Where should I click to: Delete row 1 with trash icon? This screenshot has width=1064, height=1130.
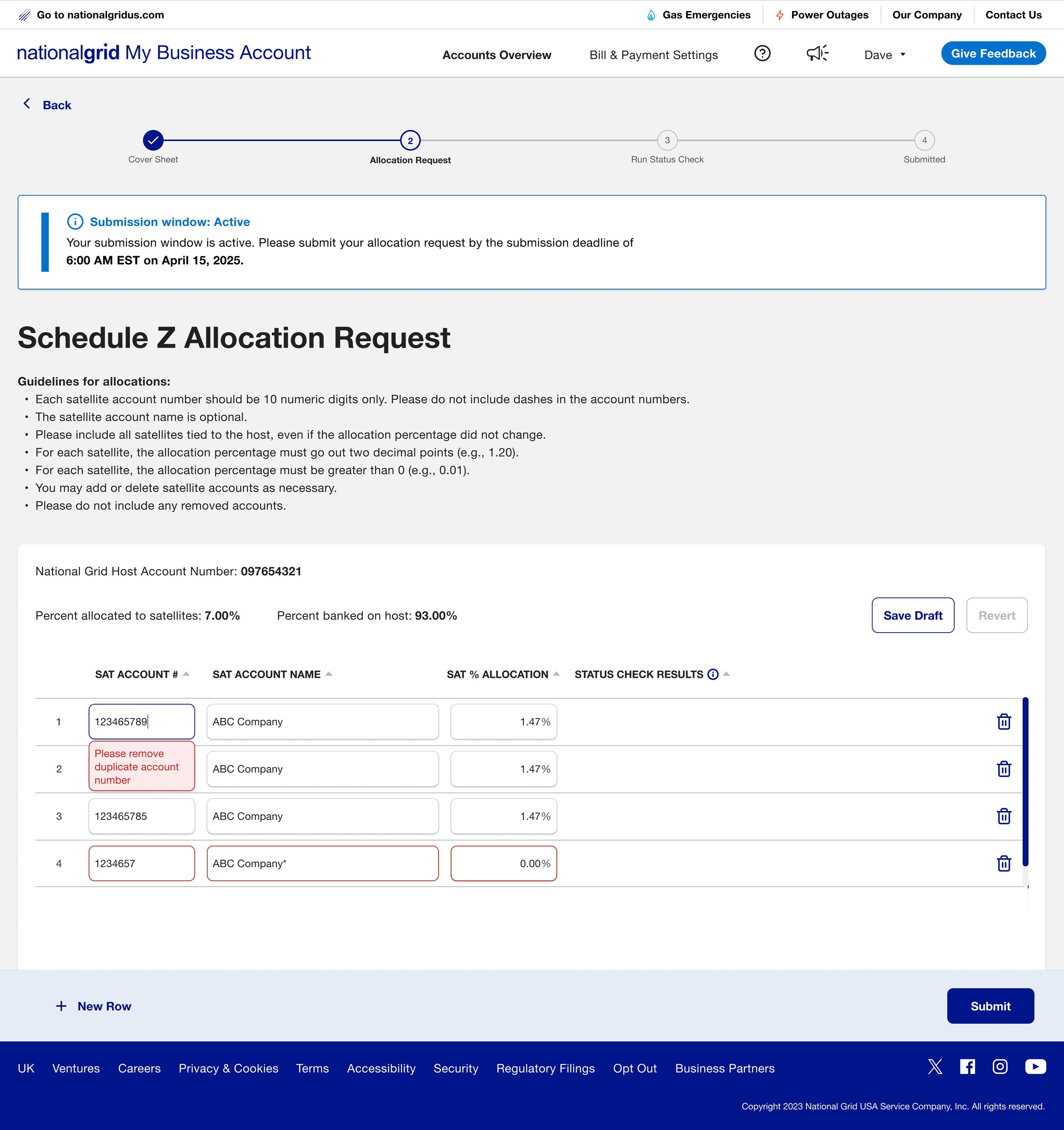click(x=1004, y=722)
